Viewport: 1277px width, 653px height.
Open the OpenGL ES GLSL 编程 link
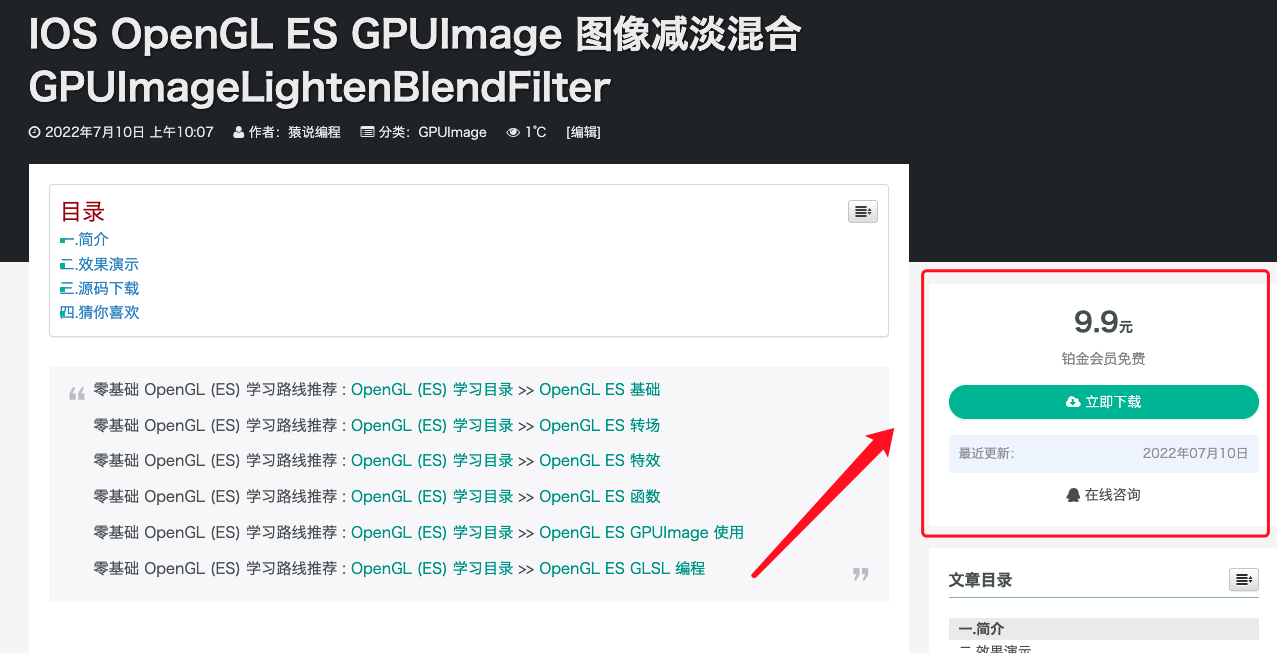[x=623, y=568]
